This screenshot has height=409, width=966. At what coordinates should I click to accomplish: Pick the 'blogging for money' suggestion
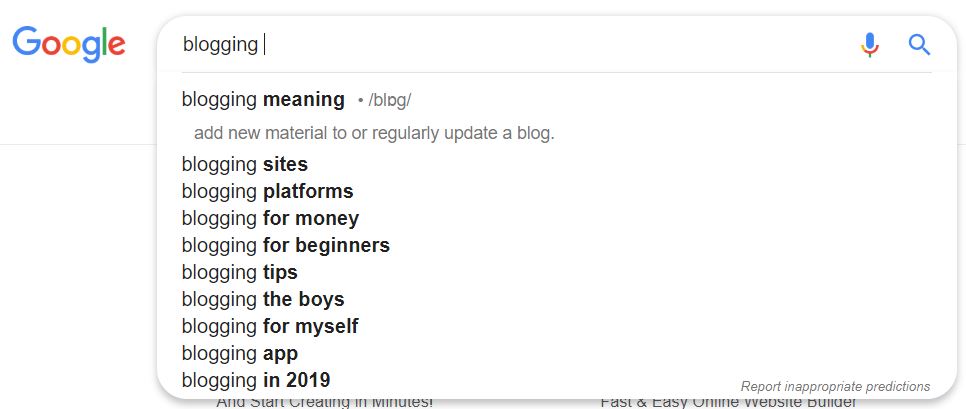(556, 219)
